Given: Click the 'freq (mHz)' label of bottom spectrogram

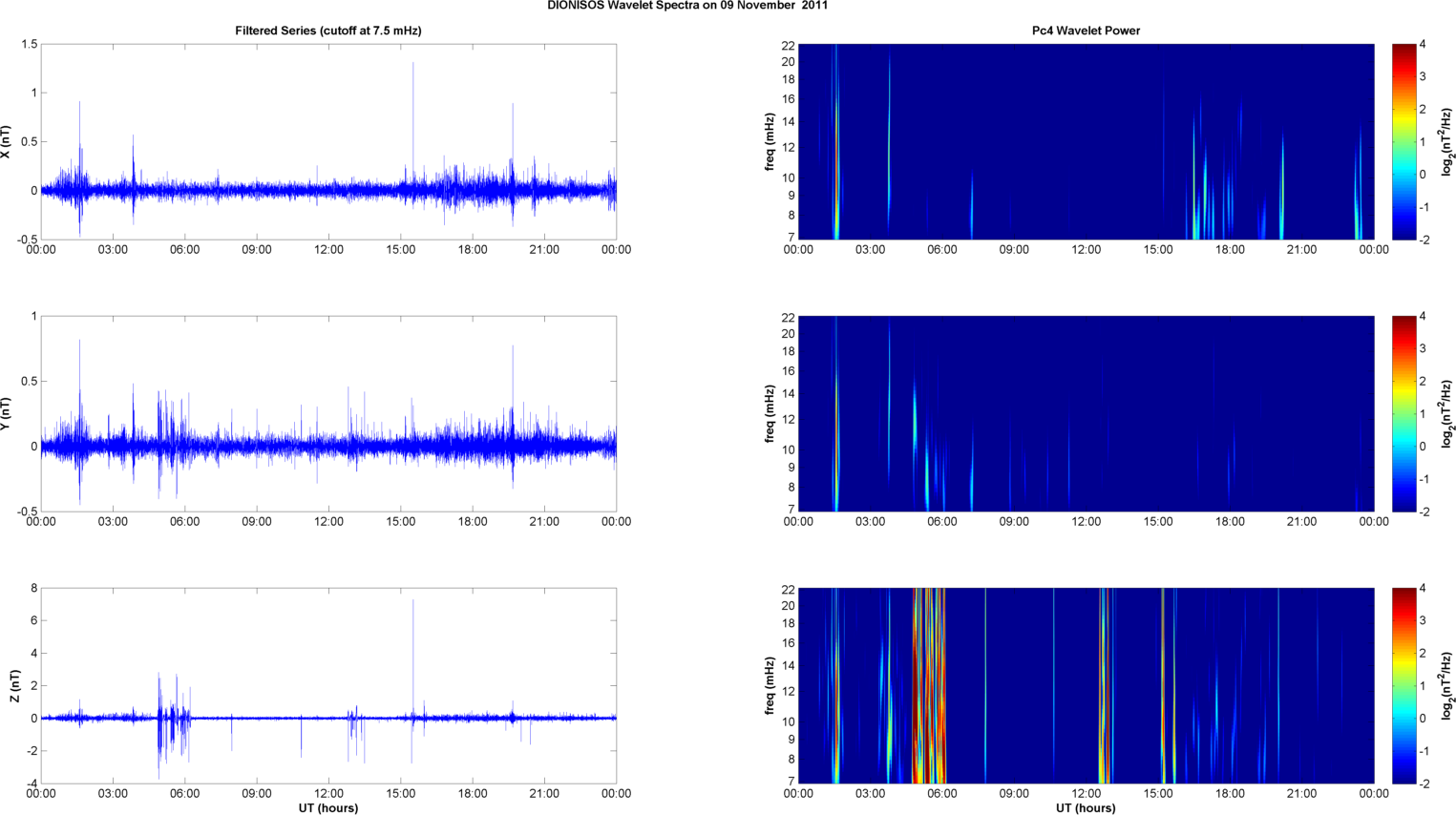Looking at the screenshot, I should (x=770, y=686).
